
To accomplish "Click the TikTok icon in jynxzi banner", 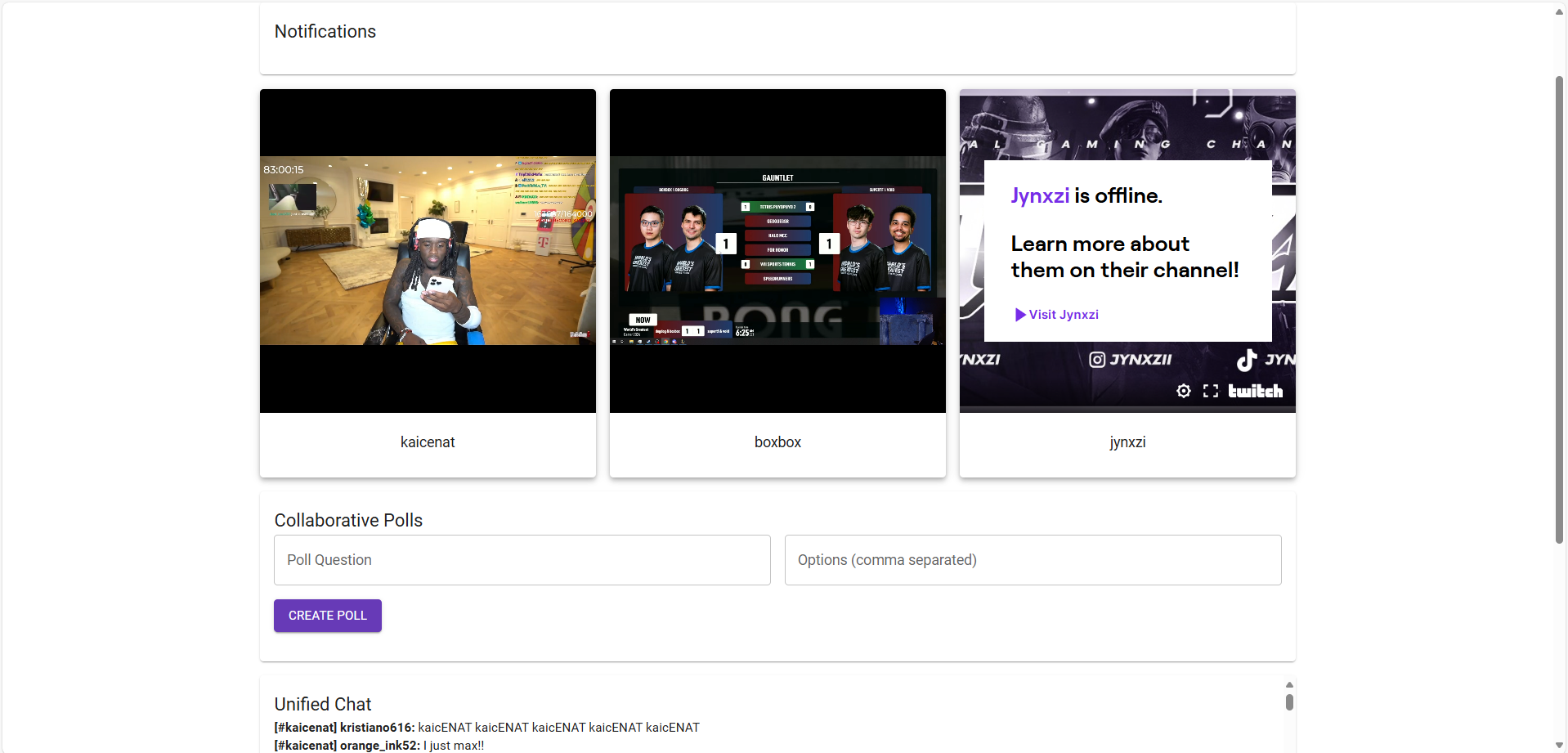I will pyautogui.click(x=1247, y=360).
